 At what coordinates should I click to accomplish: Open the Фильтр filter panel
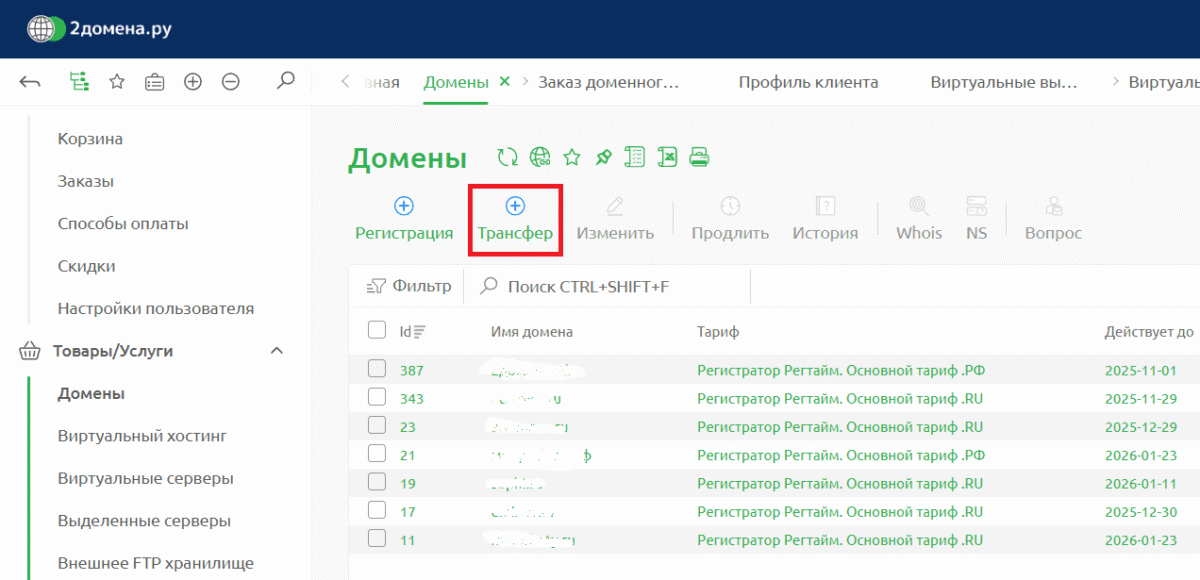coord(410,286)
